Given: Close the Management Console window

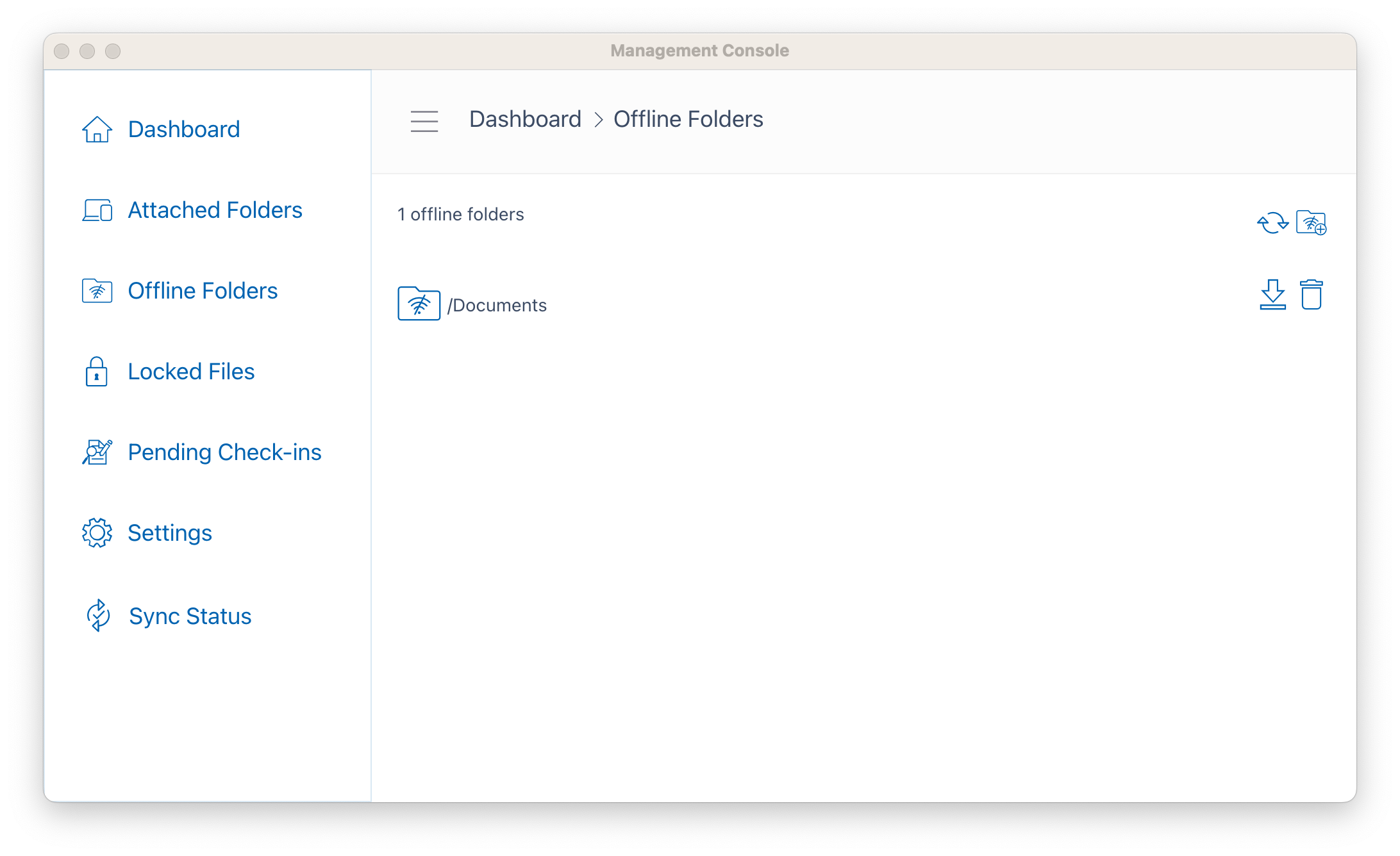Looking at the screenshot, I should coord(62,51).
